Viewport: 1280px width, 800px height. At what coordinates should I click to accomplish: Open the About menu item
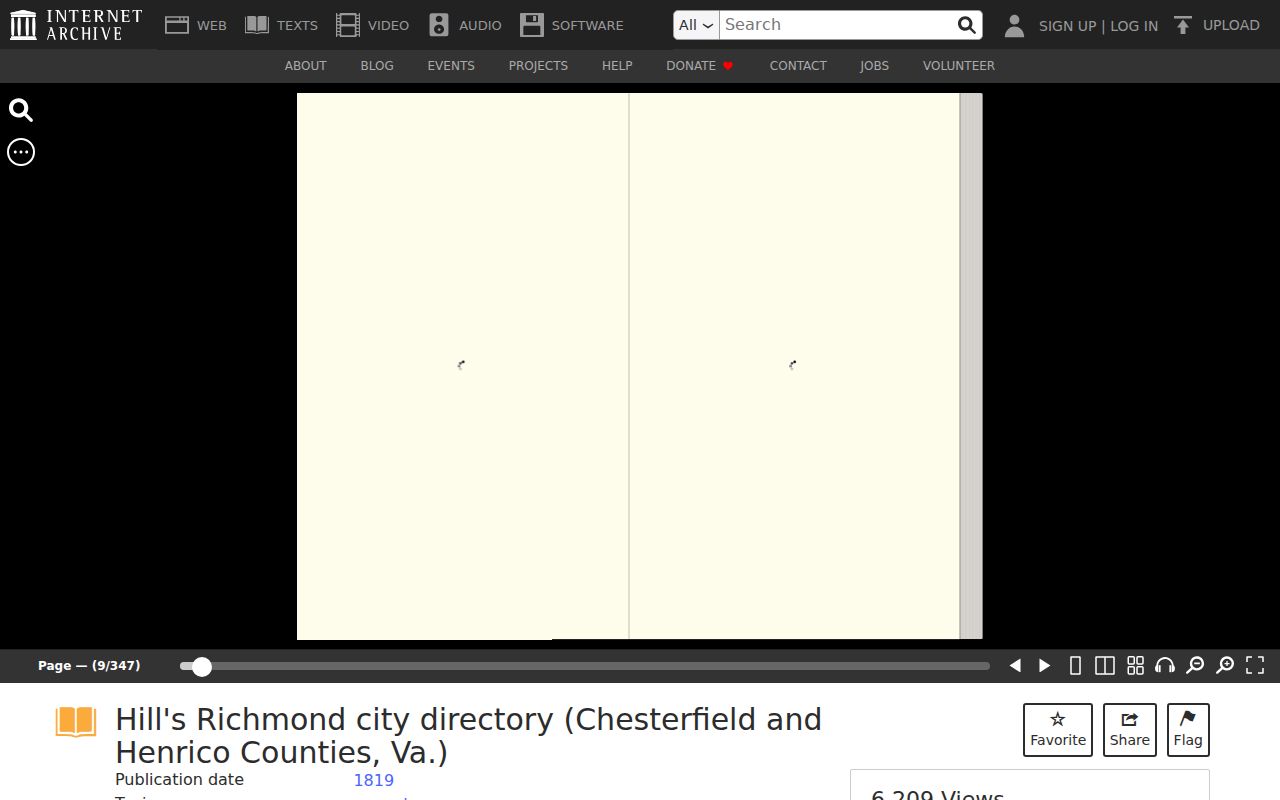click(x=305, y=66)
